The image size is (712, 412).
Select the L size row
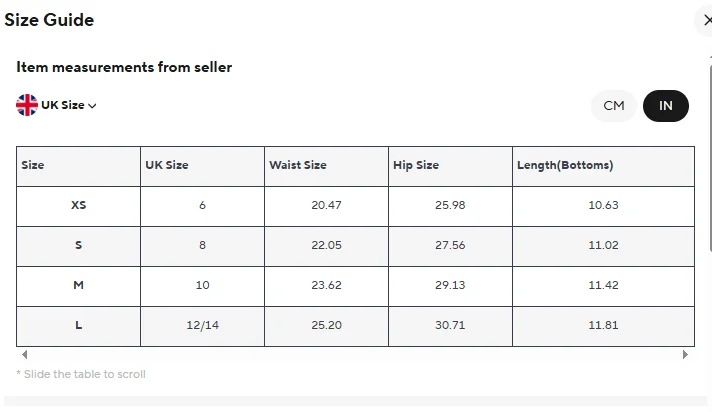(79, 326)
